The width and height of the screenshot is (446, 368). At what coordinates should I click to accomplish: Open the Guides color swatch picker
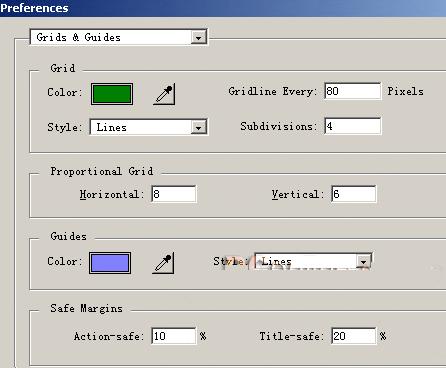(x=110, y=263)
